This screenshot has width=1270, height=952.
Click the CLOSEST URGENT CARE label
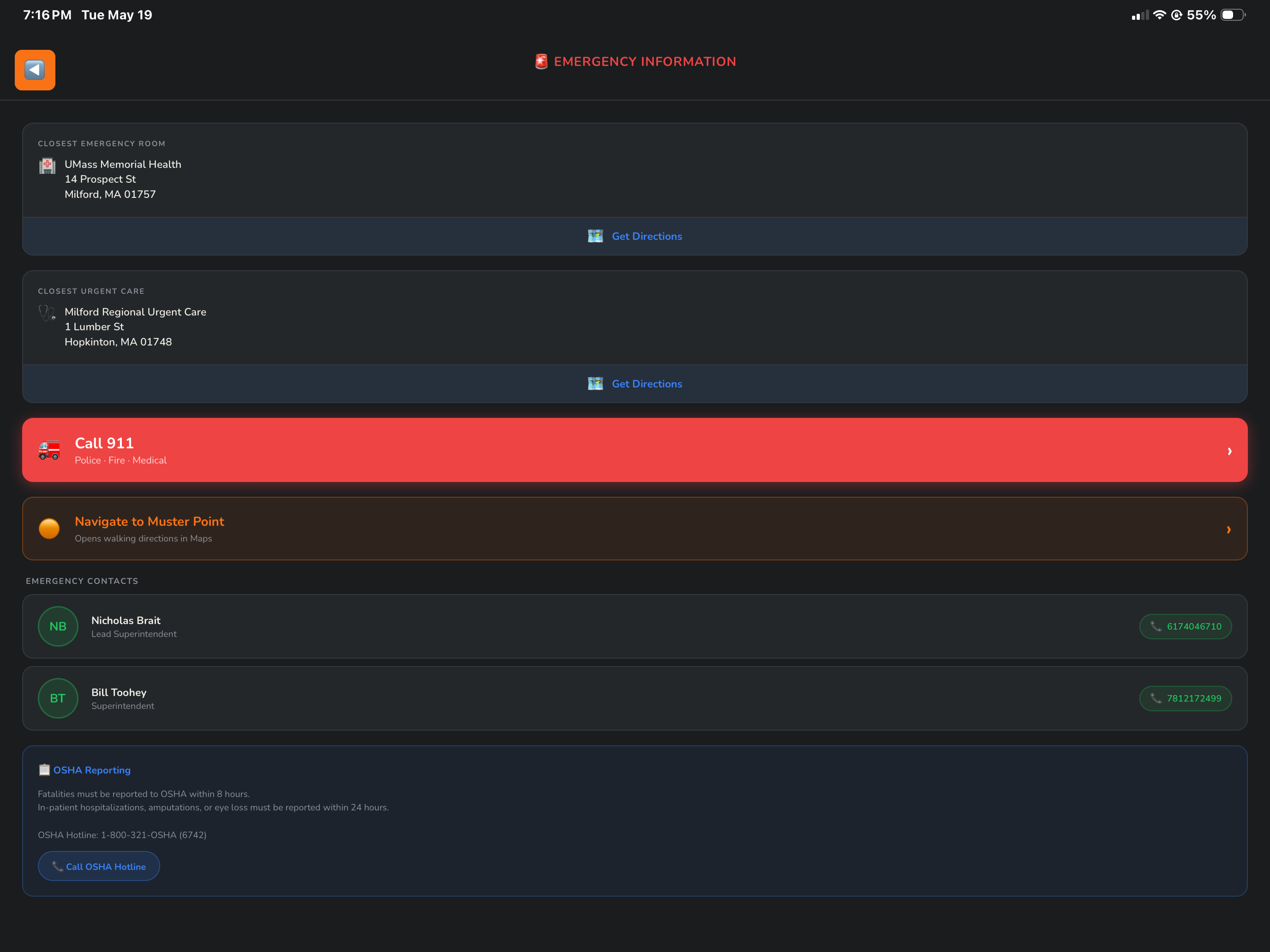[91, 291]
